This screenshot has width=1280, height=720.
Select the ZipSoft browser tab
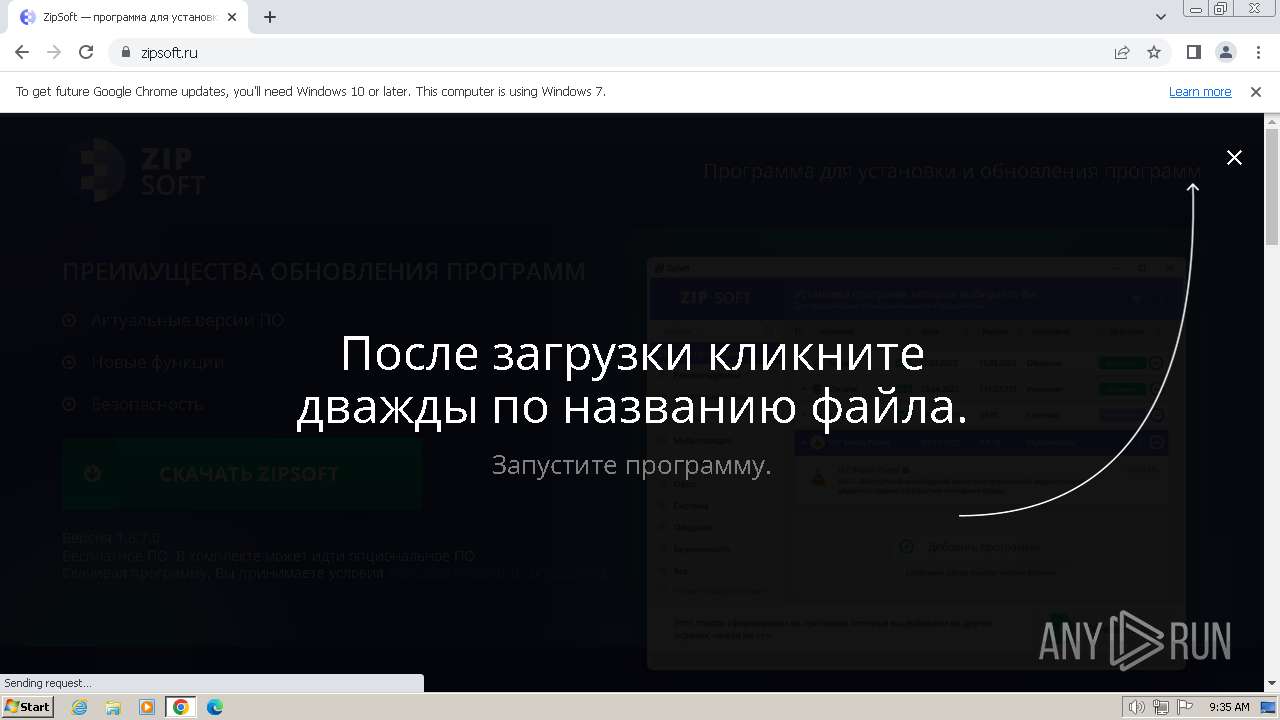(x=130, y=17)
